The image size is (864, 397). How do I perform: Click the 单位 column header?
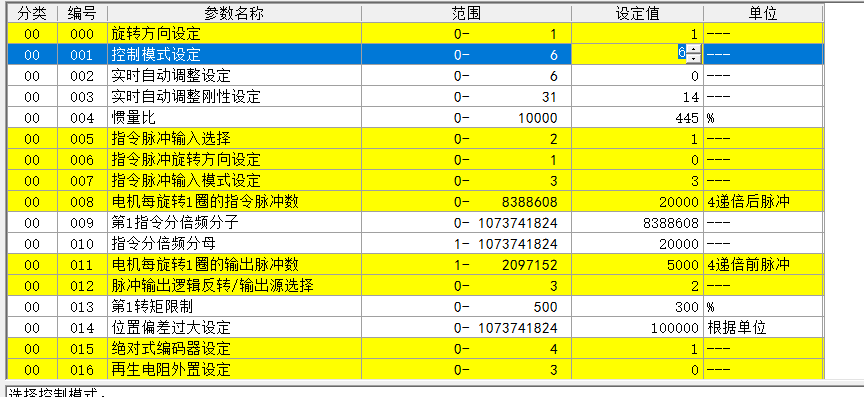pyautogui.click(x=763, y=13)
